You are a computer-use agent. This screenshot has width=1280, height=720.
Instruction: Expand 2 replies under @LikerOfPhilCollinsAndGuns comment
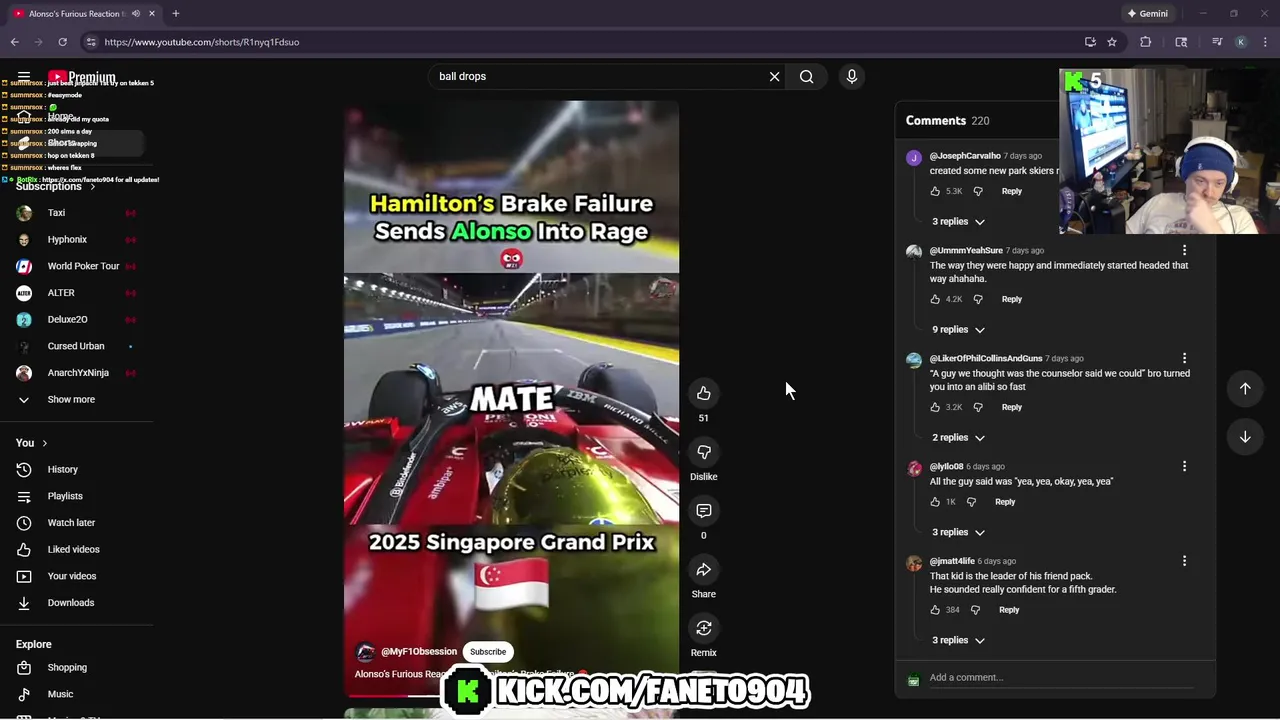tap(958, 437)
